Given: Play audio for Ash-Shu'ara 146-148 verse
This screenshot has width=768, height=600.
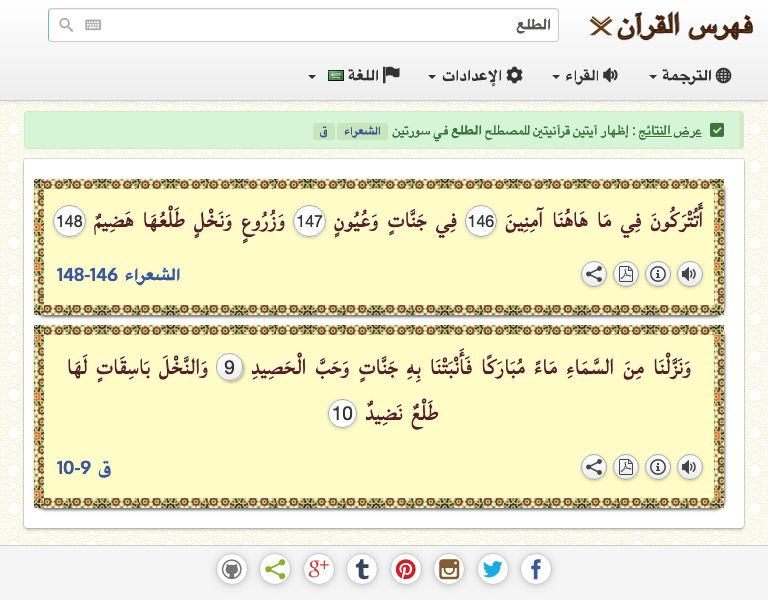Looking at the screenshot, I should coord(690,275).
